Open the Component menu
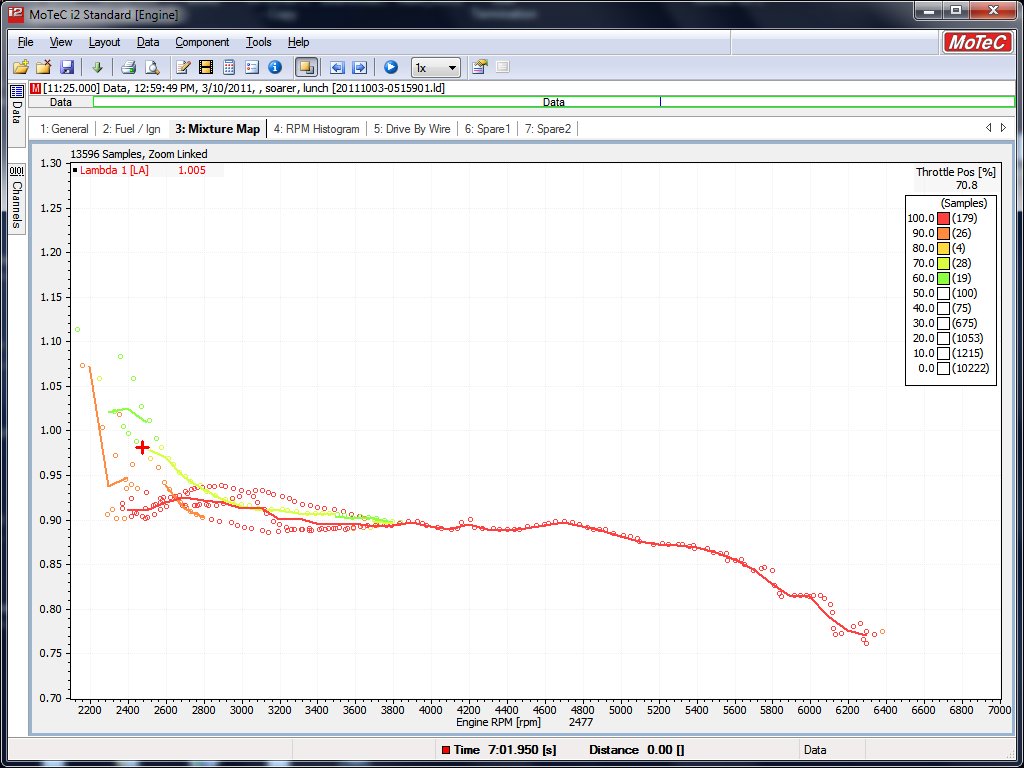The height and width of the screenshot is (768, 1024). pyautogui.click(x=202, y=42)
